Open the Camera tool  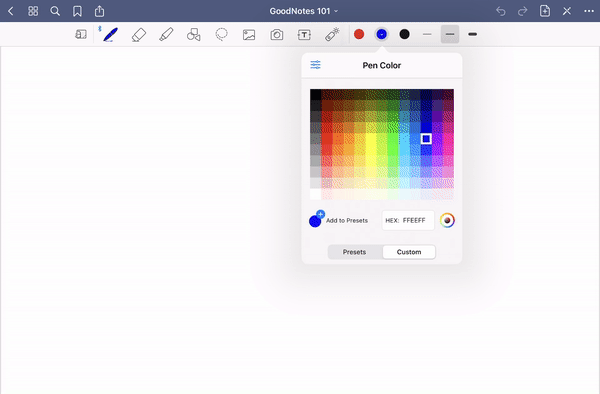point(277,35)
